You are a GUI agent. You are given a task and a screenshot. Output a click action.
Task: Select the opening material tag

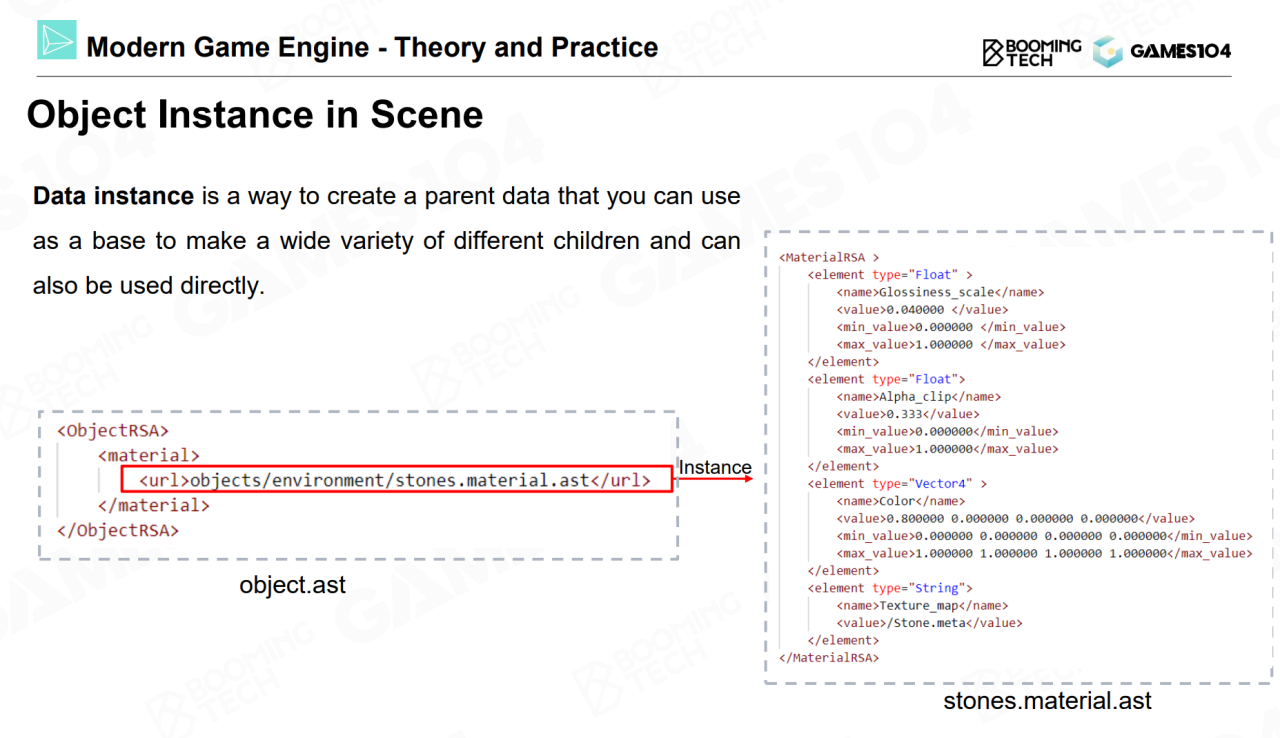coord(148,456)
